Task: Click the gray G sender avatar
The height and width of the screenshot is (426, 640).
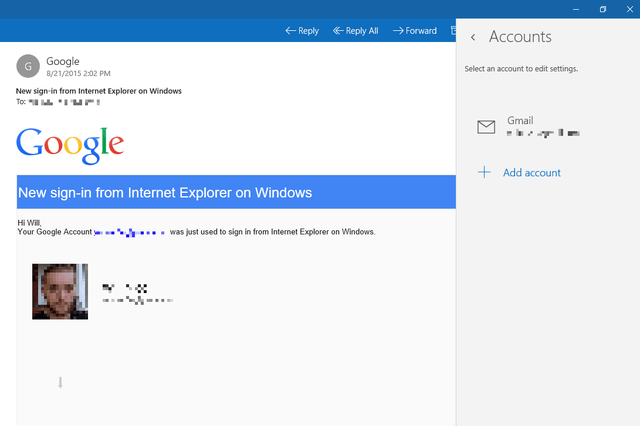Action: 28,66
